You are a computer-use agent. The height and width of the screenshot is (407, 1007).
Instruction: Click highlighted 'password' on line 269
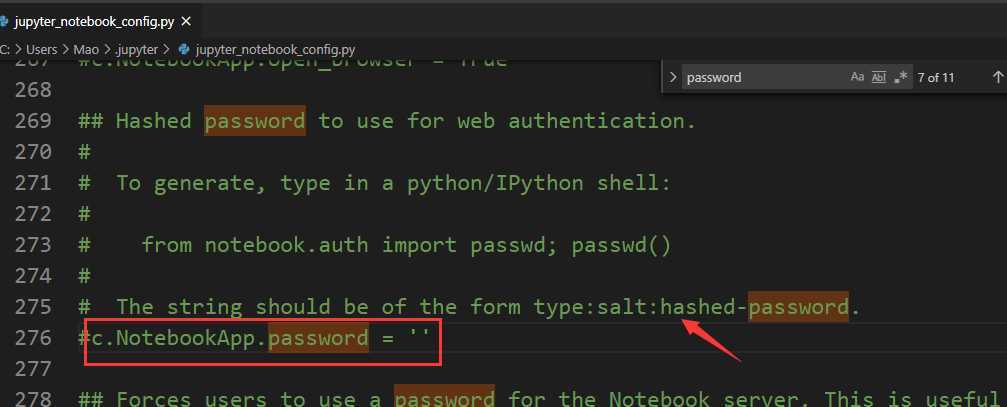point(255,121)
